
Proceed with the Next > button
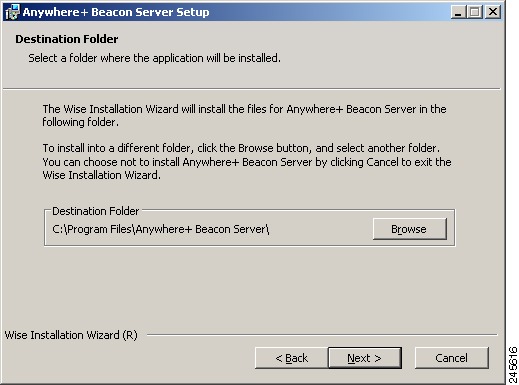click(365, 358)
